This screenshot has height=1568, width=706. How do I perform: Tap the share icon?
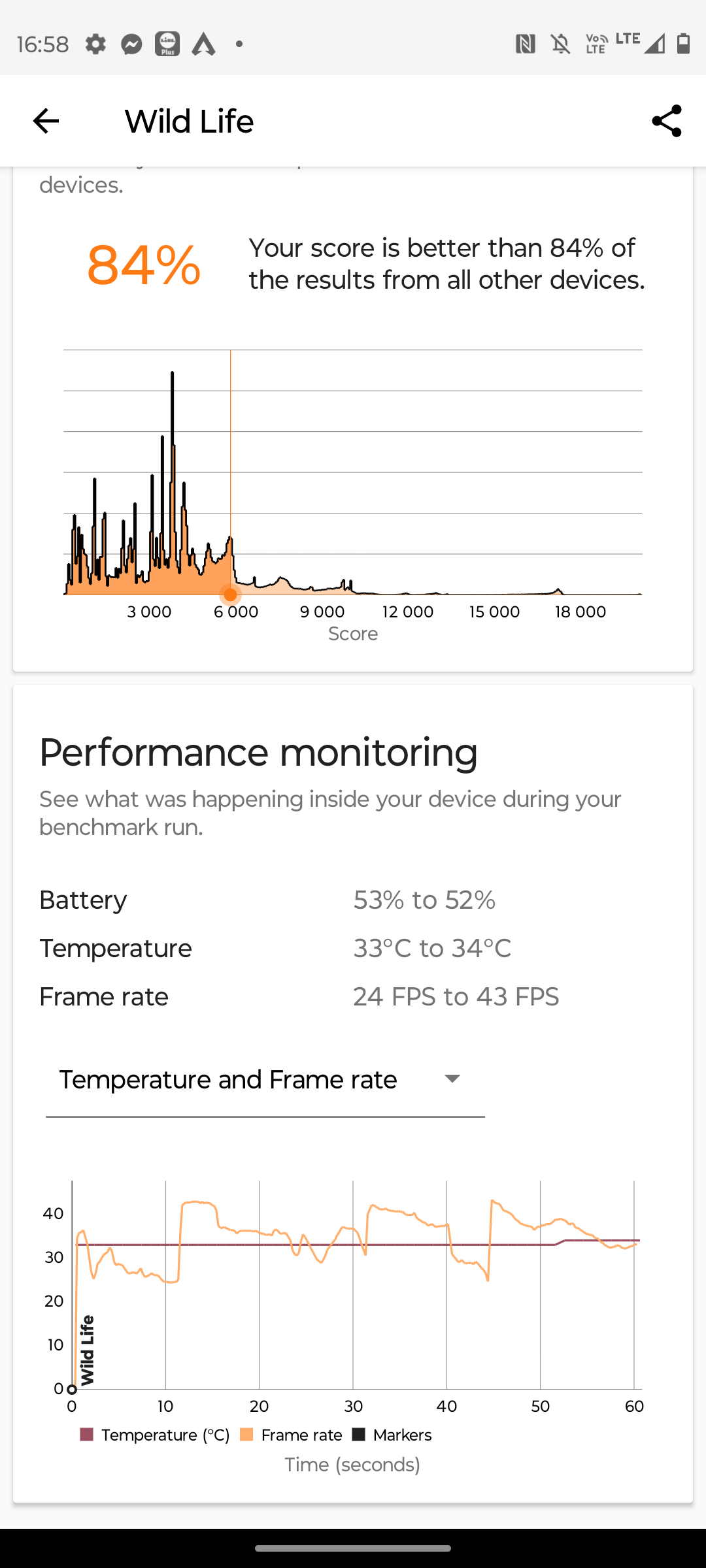tap(667, 121)
